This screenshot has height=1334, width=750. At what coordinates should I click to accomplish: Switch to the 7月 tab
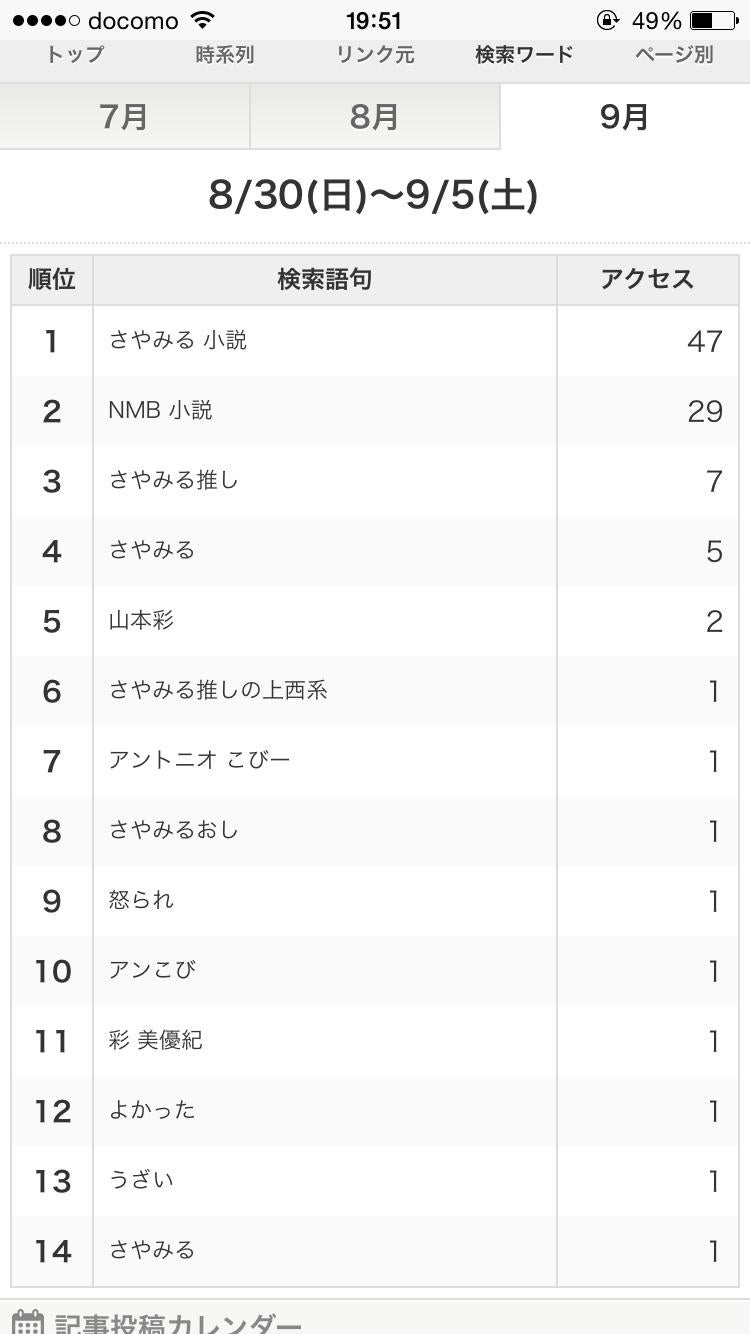click(124, 117)
